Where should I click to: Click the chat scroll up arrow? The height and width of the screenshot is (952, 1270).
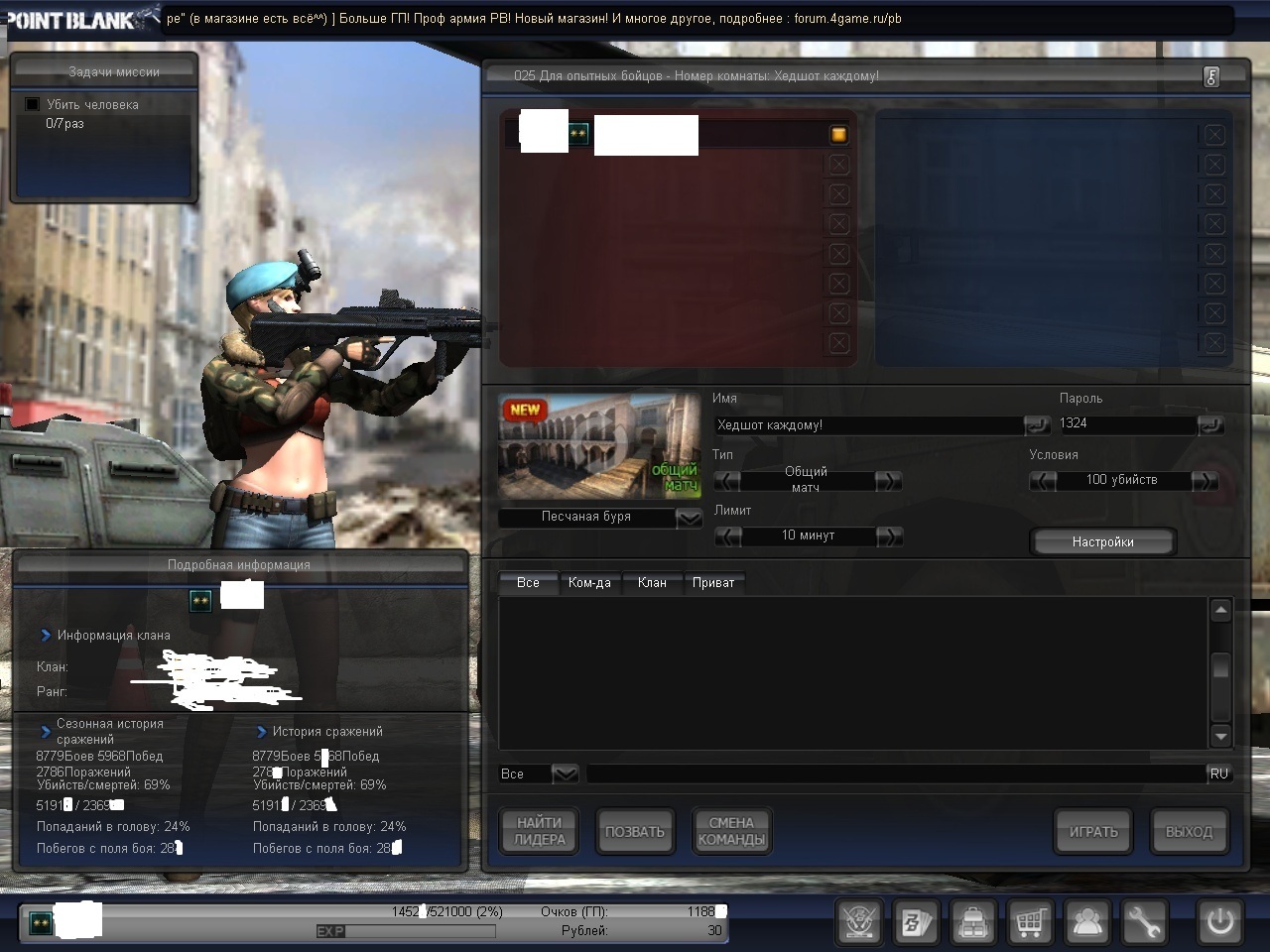[x=1221, y=610]
